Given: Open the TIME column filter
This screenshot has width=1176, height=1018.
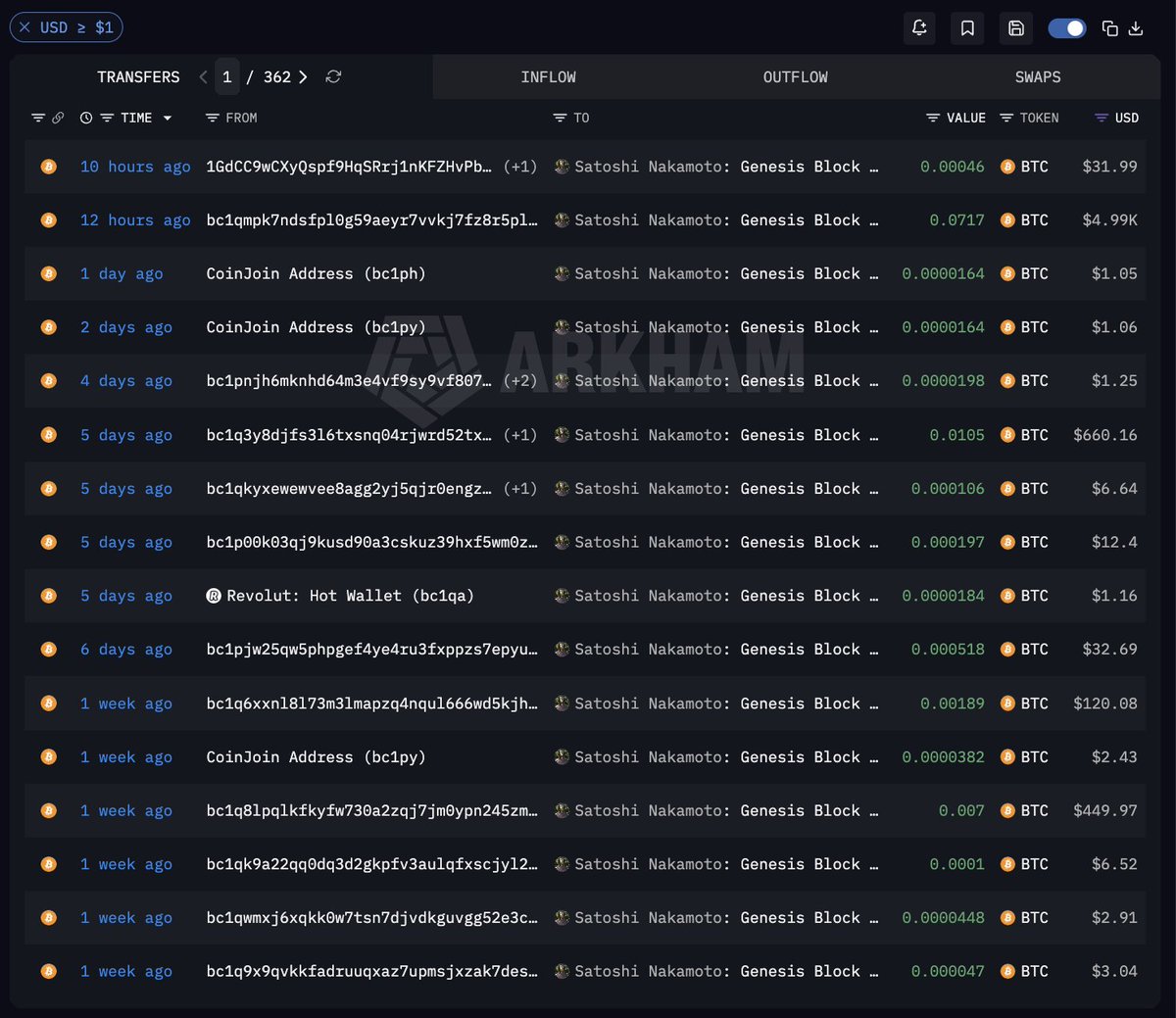Looking at the screenshot, I should click(x=107, y=118).
